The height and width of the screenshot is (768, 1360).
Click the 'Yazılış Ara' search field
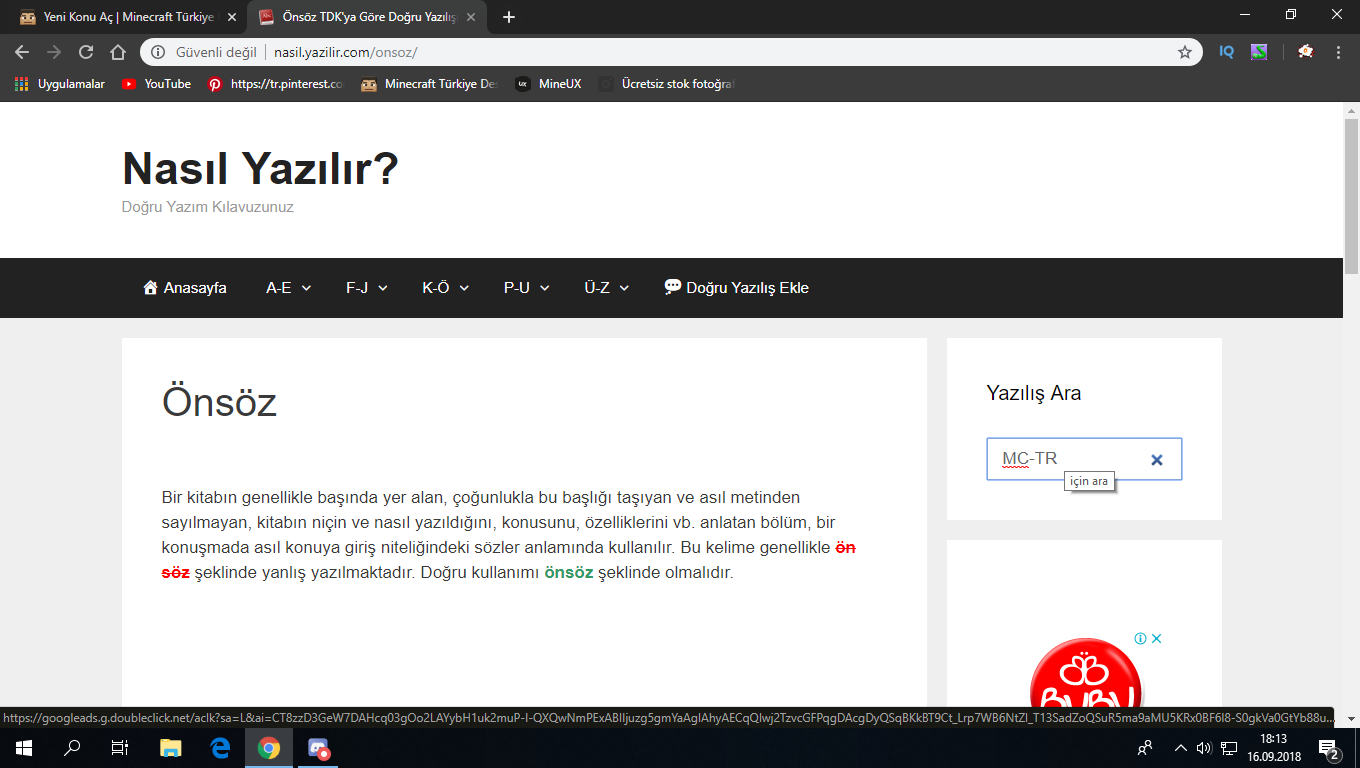click(1084, 459)
